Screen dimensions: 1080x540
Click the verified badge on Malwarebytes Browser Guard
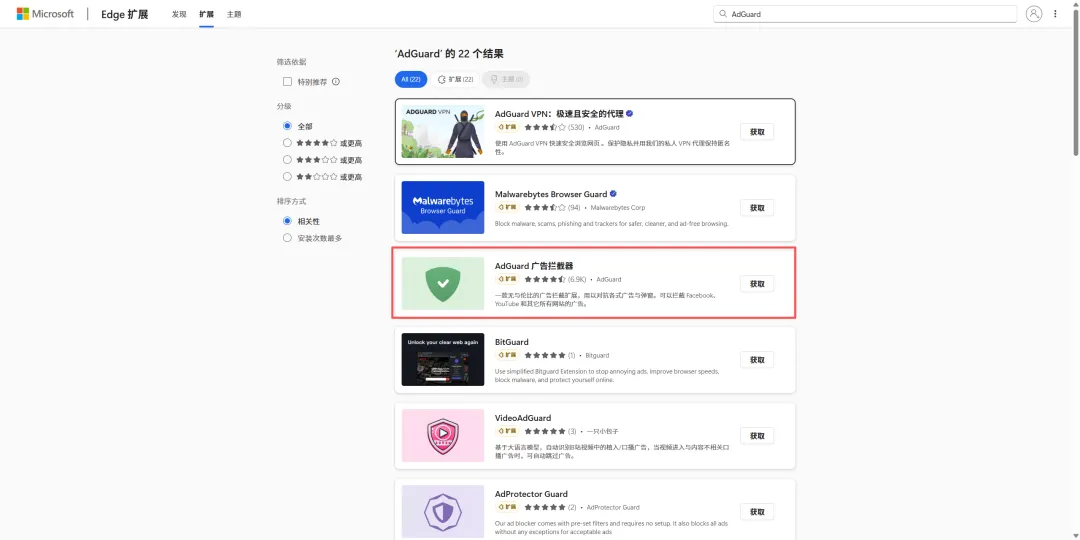click(x=613, y=194)
